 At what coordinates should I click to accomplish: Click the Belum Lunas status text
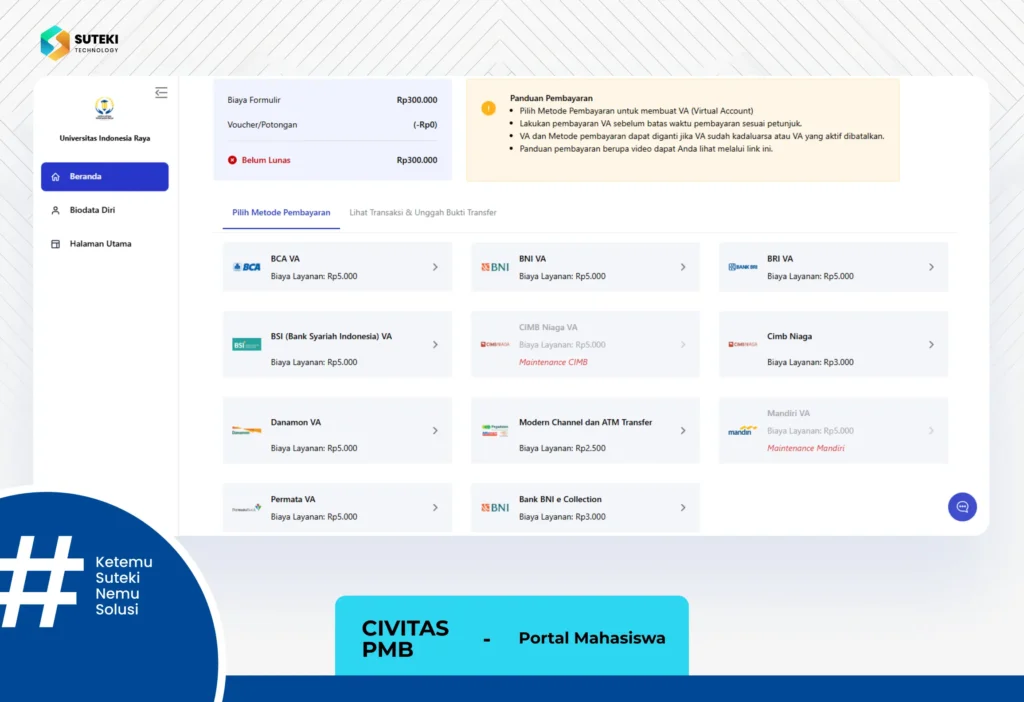[x=266, y=160]
